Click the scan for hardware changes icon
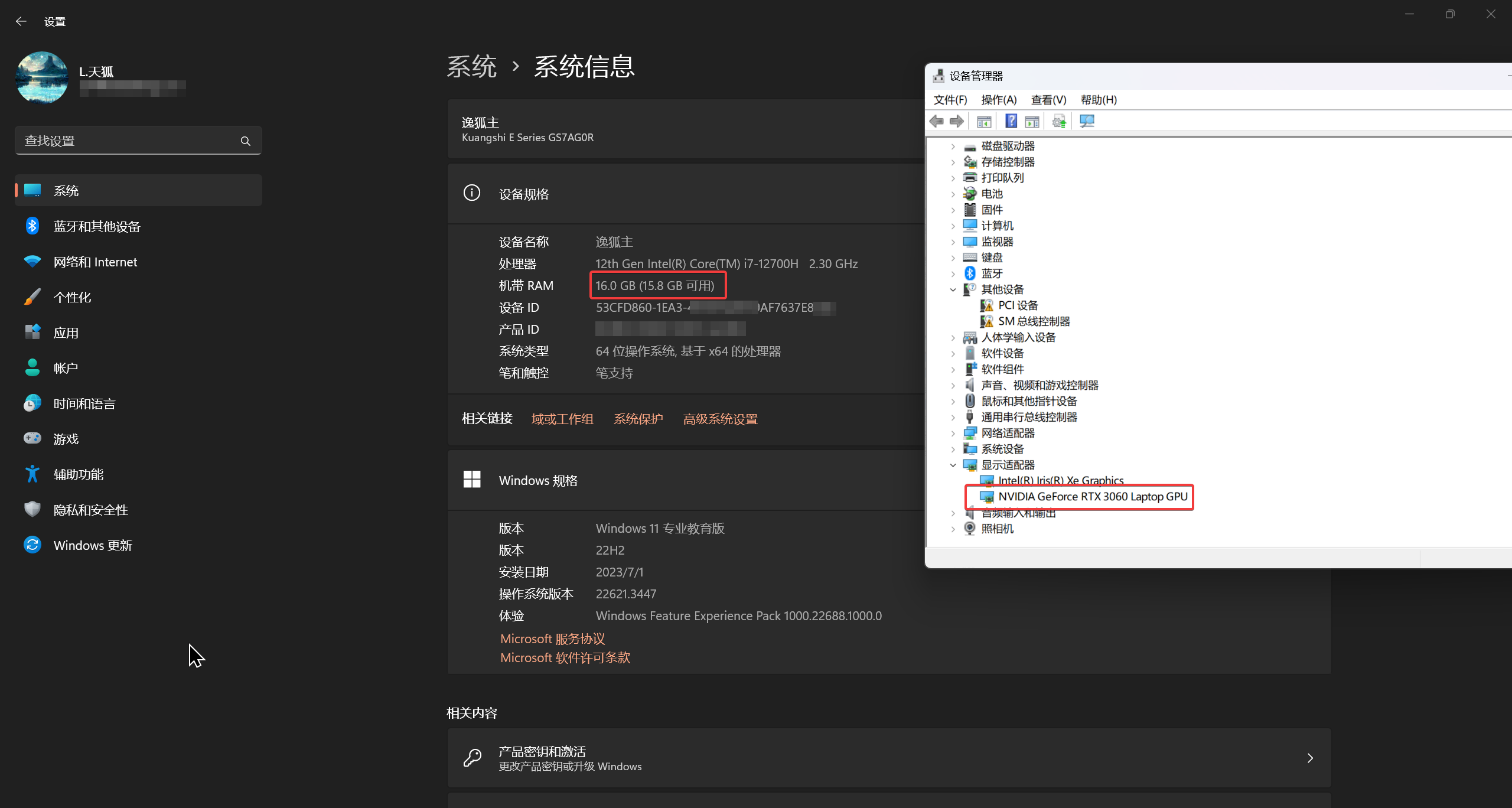This screenshot has height=808, width=1512. pyautogui.click(x=1087, y=121)
